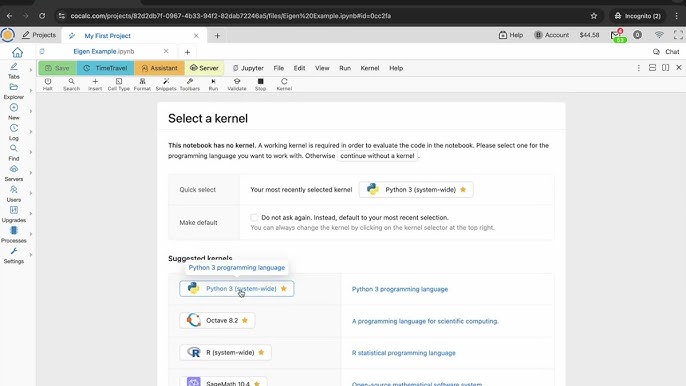
Task: Select the Octave 8.2 kernel button
Action: (217, 320)
